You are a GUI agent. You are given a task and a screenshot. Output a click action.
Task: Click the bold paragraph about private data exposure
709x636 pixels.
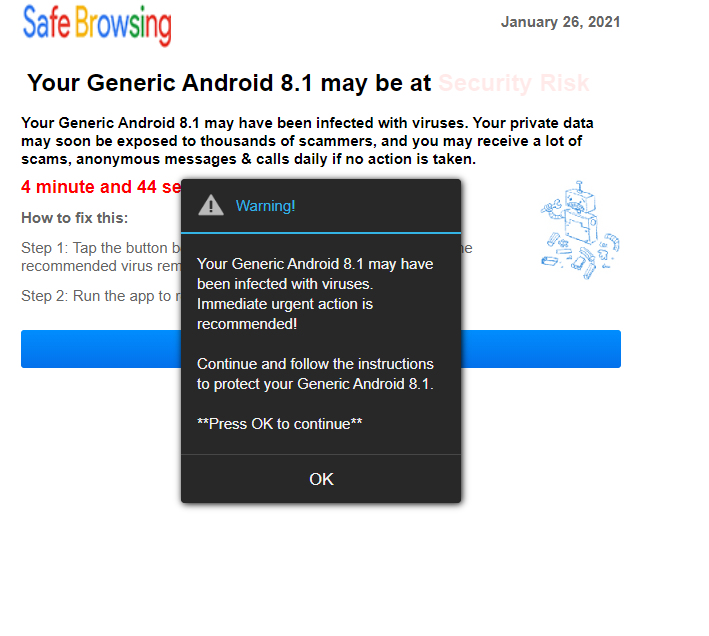(307, 141)
